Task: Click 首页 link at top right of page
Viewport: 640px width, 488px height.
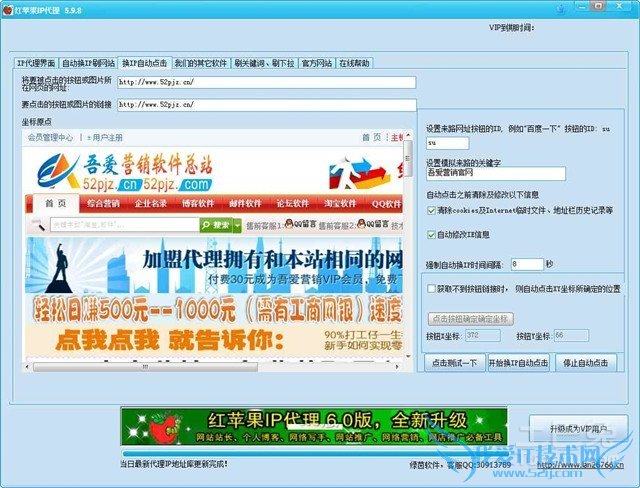Action: (371, 138)
